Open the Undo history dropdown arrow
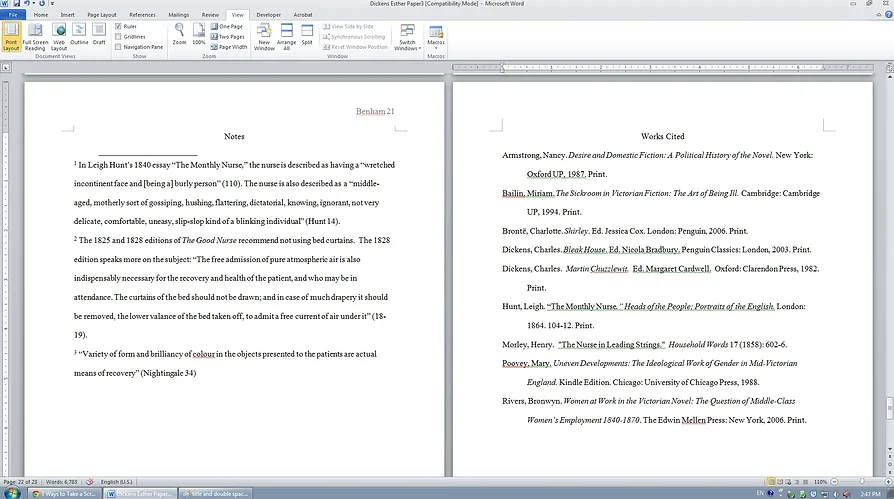The image size is (894, 499). click(33, 3)
